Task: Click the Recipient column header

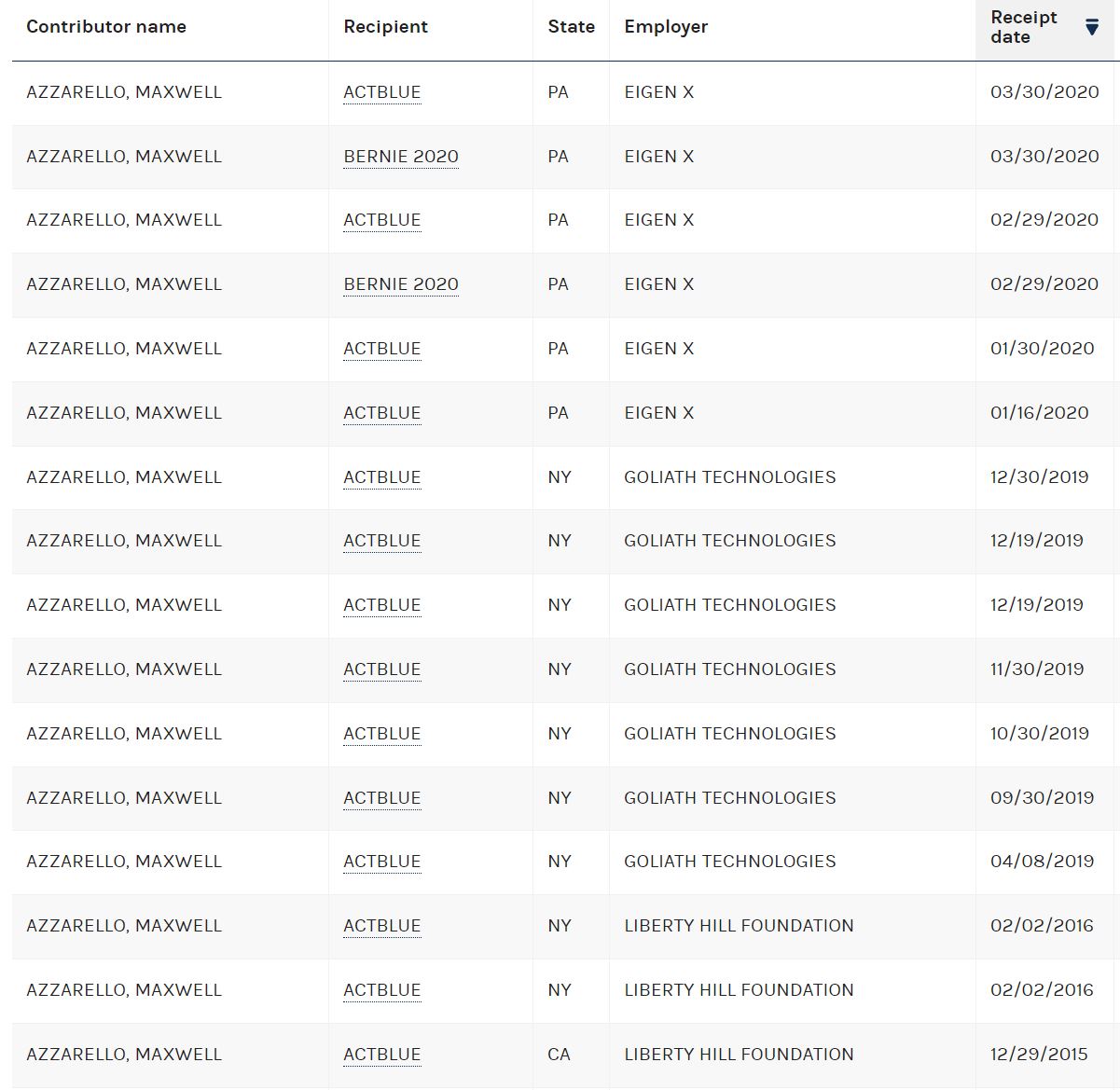Action: click(x=385, y=26)
